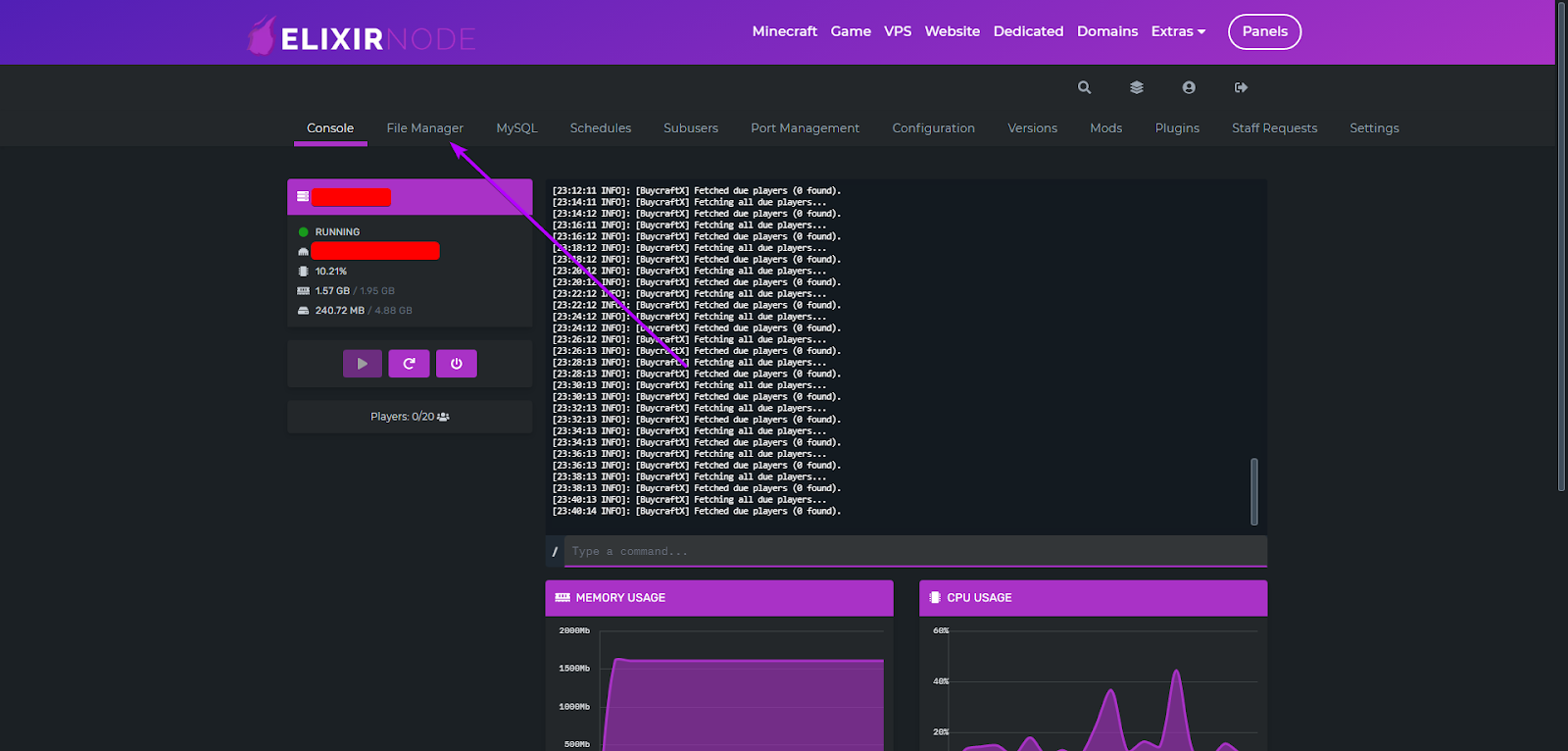The height and width of the screenshot is (751, 1568).
Task: Click the 1.57 GB memory value
Action: click(332, 291)
